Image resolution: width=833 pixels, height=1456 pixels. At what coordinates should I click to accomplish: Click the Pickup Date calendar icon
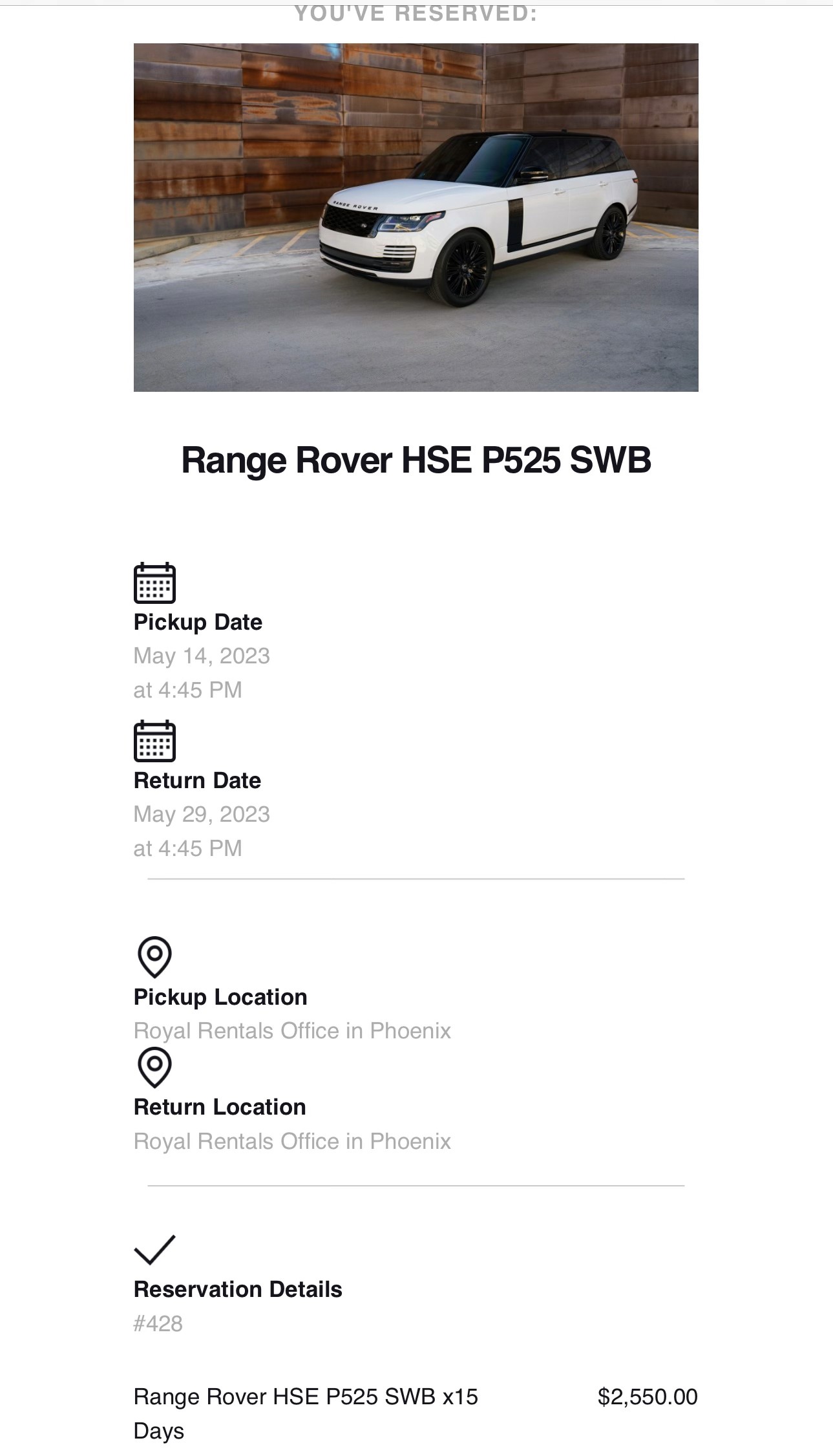pos(154,583)
